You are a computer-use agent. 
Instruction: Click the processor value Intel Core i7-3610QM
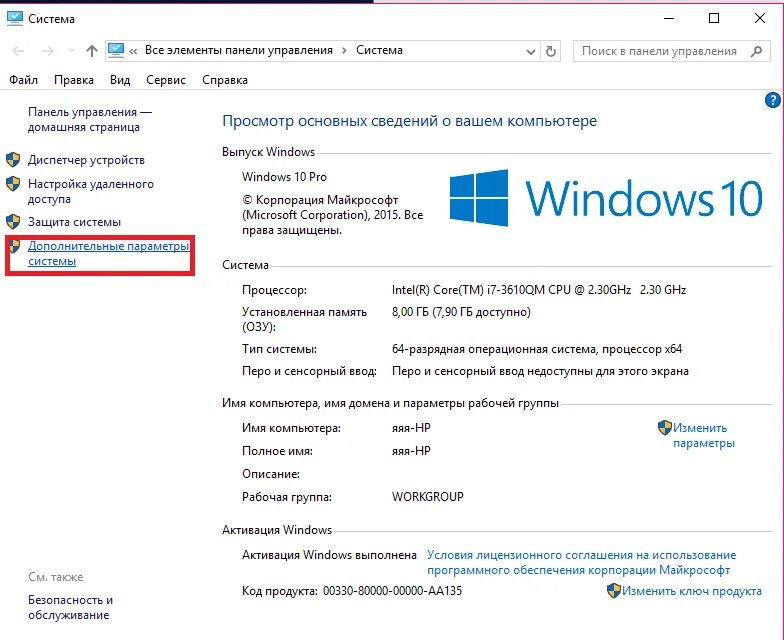[x=538, y=290]
